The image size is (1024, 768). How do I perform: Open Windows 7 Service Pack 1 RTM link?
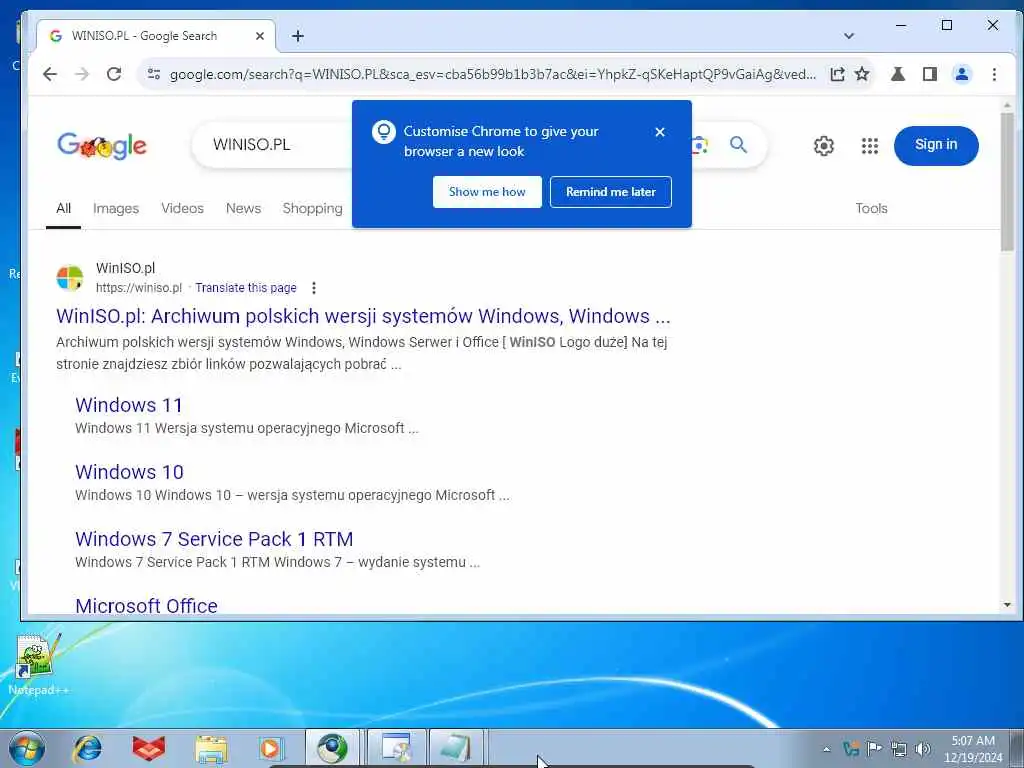214,539
